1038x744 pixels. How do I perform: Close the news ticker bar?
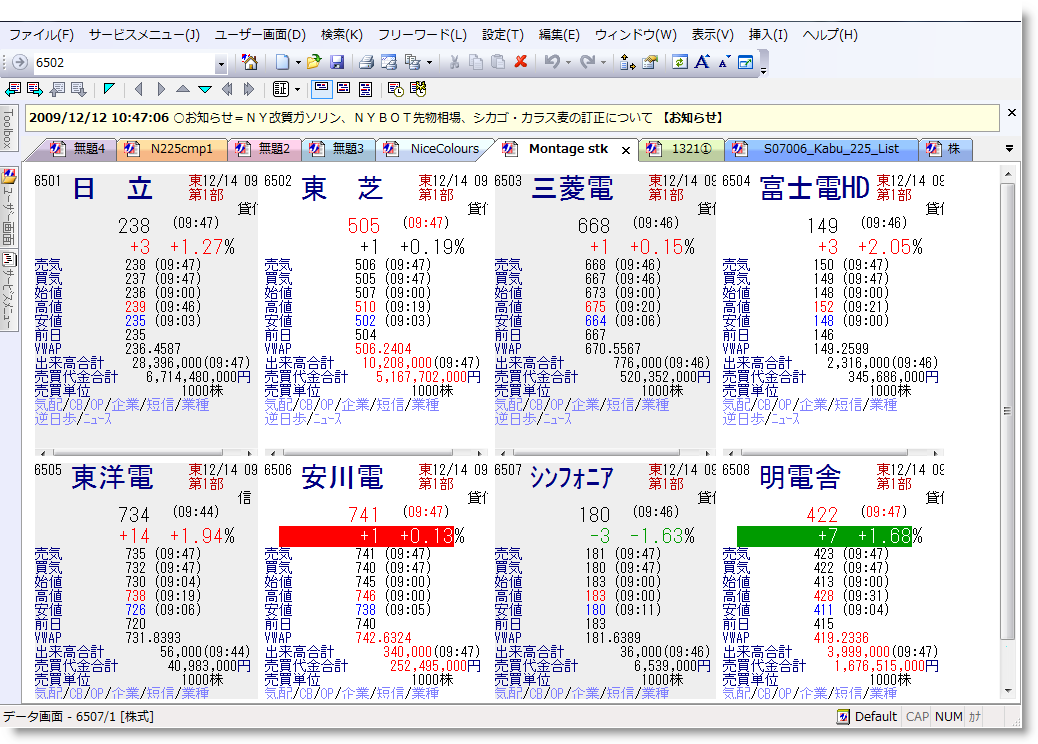(1012, 113)
